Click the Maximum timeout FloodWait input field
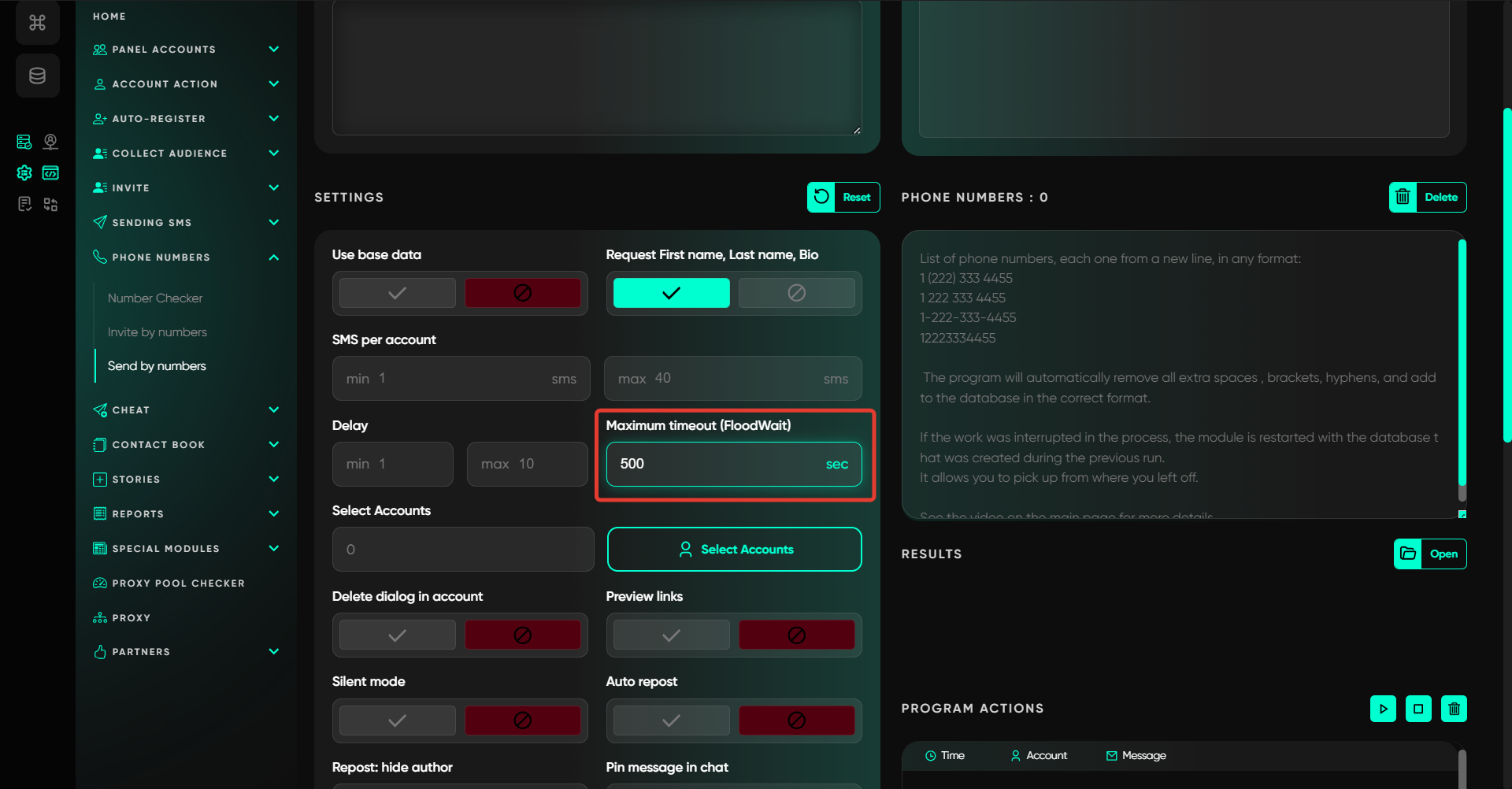Screen dimensions: 1512x789 (x=717, y=464)
